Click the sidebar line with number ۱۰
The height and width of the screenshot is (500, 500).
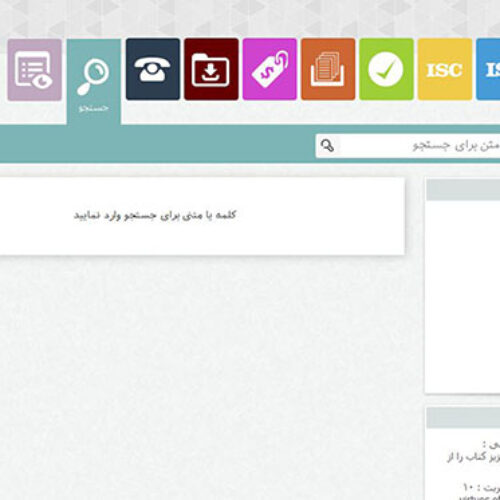pos(481,488)
